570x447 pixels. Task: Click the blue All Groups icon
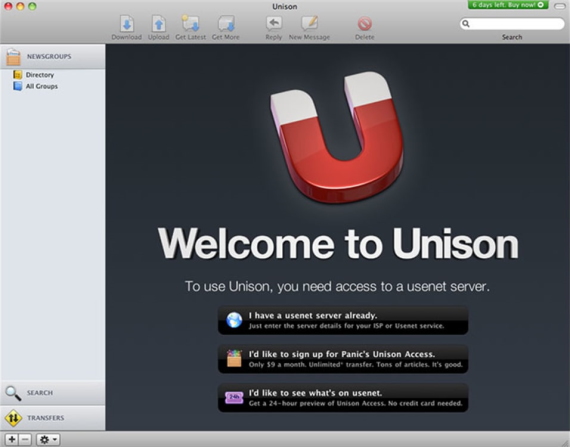click(x=17, y=86)
